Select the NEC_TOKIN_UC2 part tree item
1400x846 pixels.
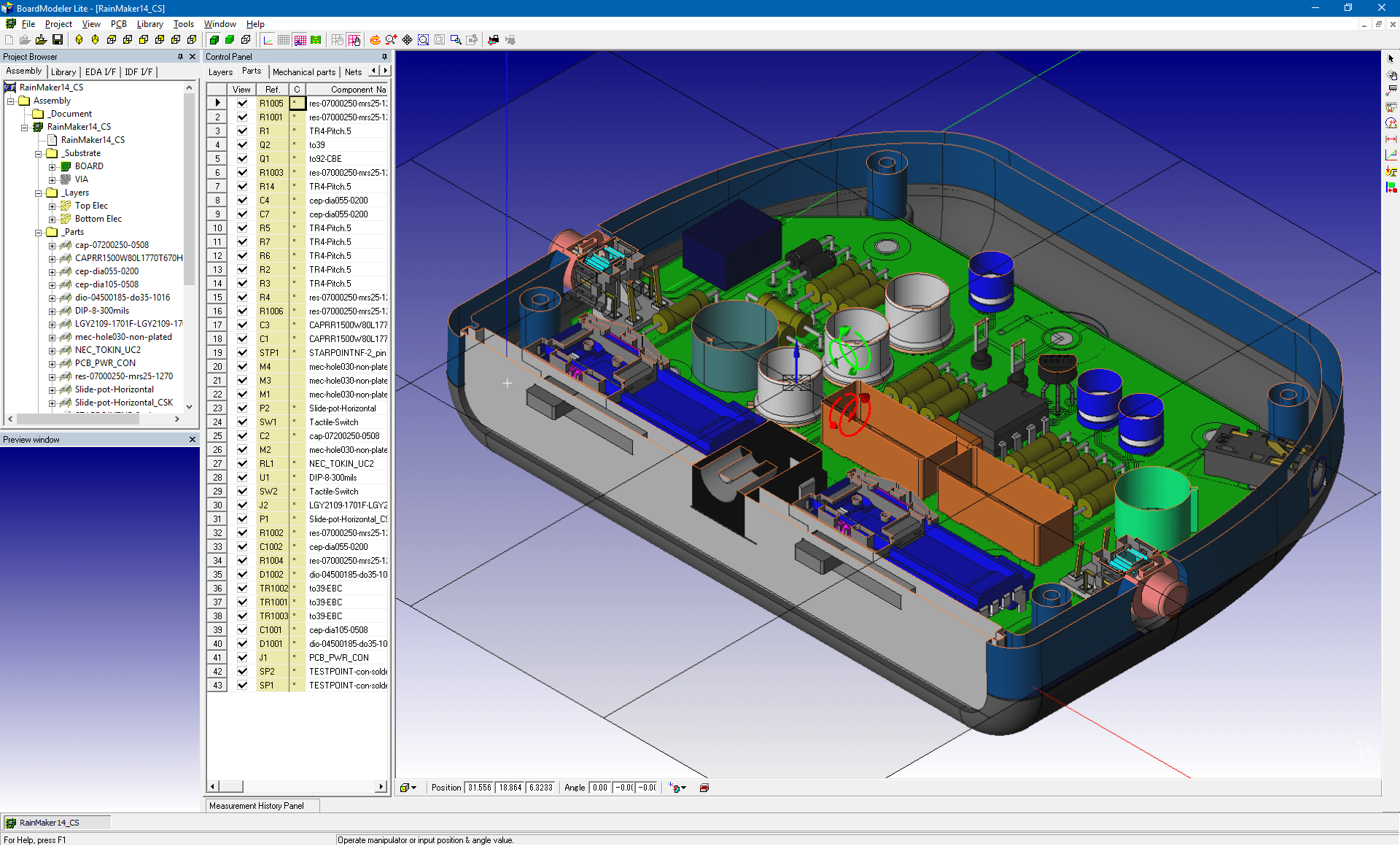coord(108,350)
